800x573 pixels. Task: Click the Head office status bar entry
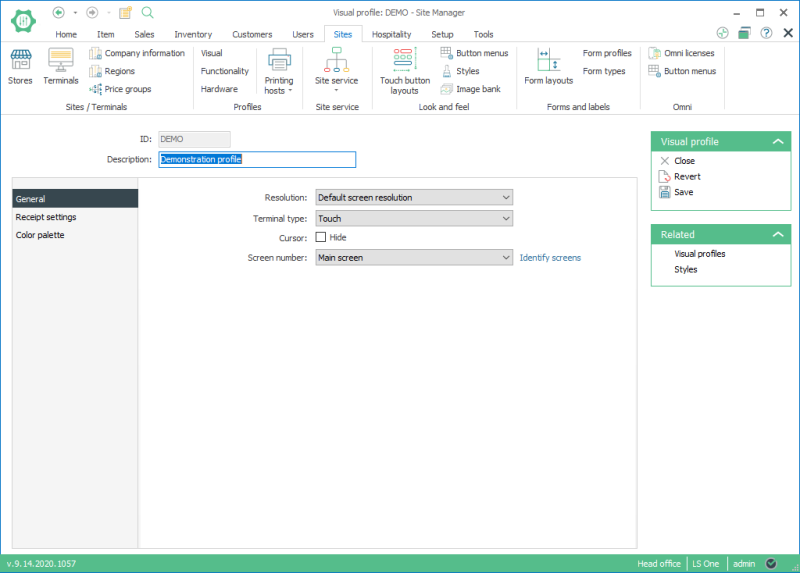click(x=659, y=563)
